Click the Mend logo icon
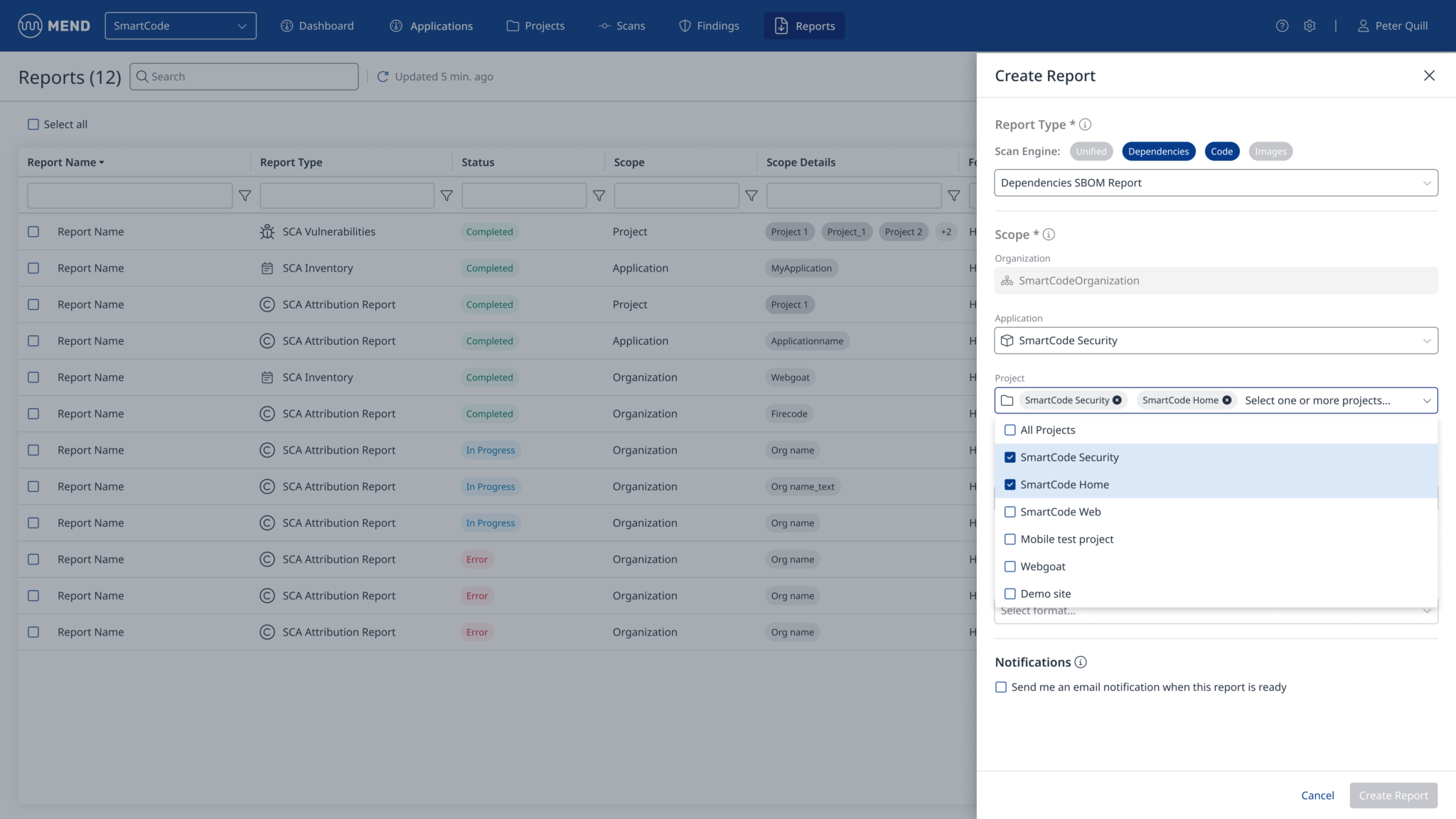Viewport: 1456px width, 819px height. (30, 26)
